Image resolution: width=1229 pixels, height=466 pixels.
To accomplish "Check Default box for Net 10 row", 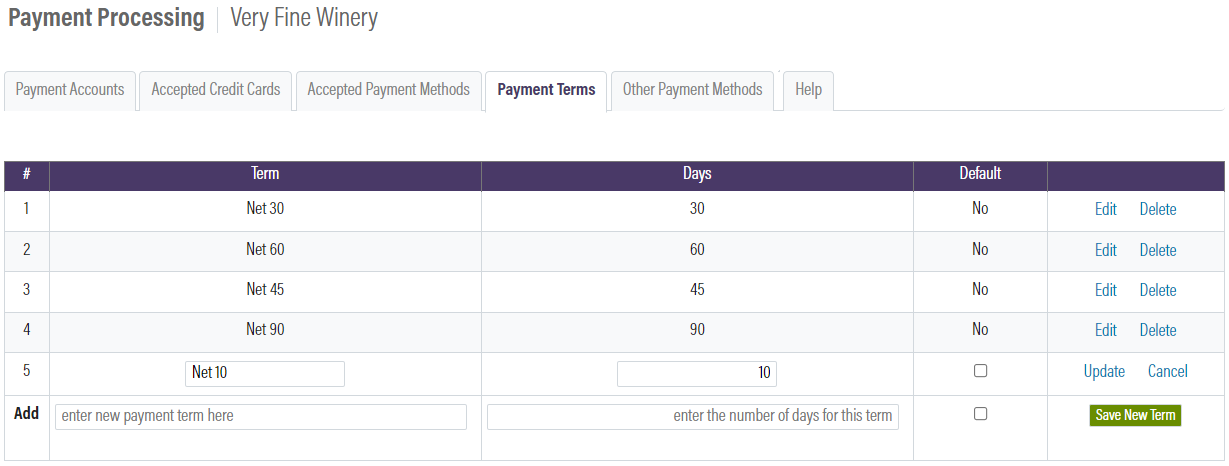I will 980,371.
